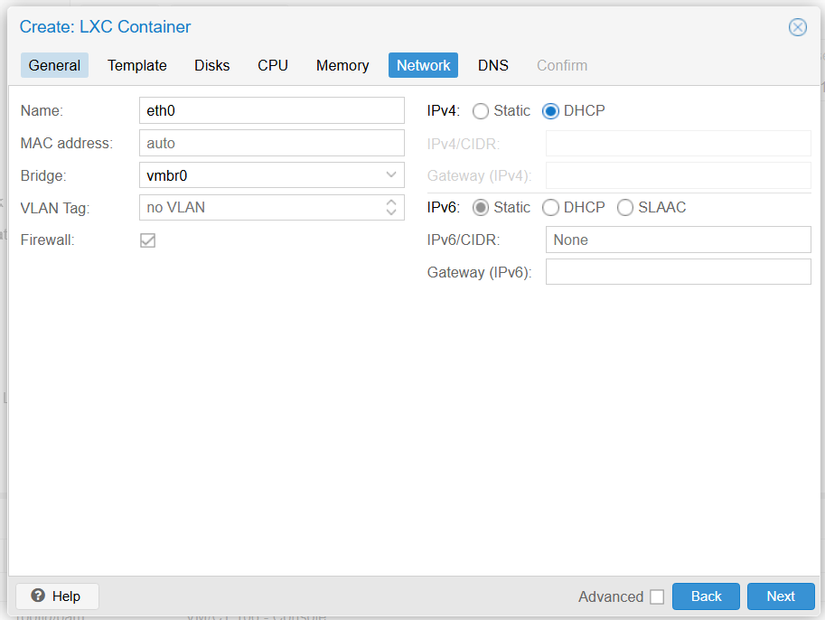
Task: Switch to the General tab
Action: pos(54,65)
